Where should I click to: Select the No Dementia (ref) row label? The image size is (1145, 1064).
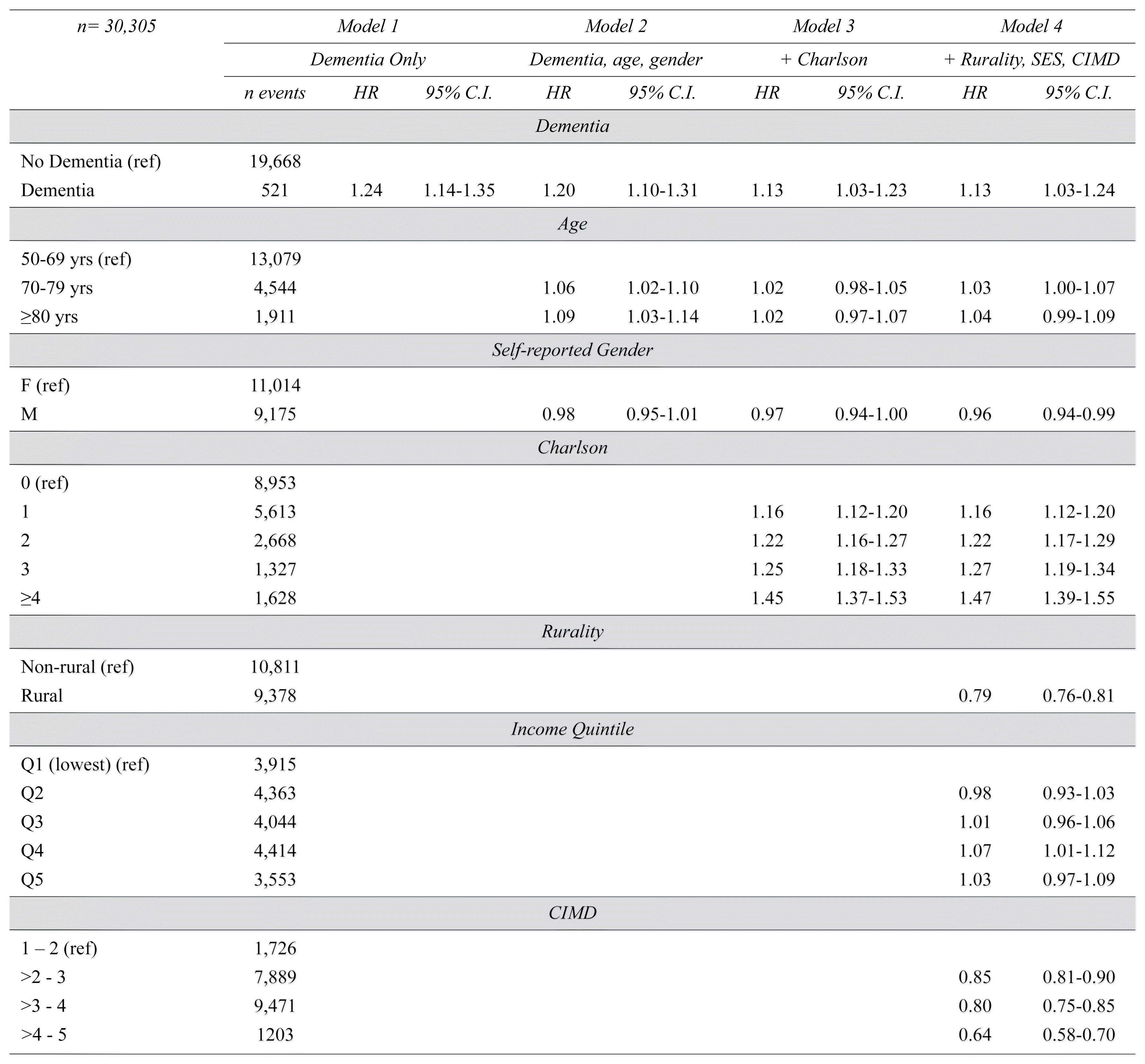click(x=91, y=161)
